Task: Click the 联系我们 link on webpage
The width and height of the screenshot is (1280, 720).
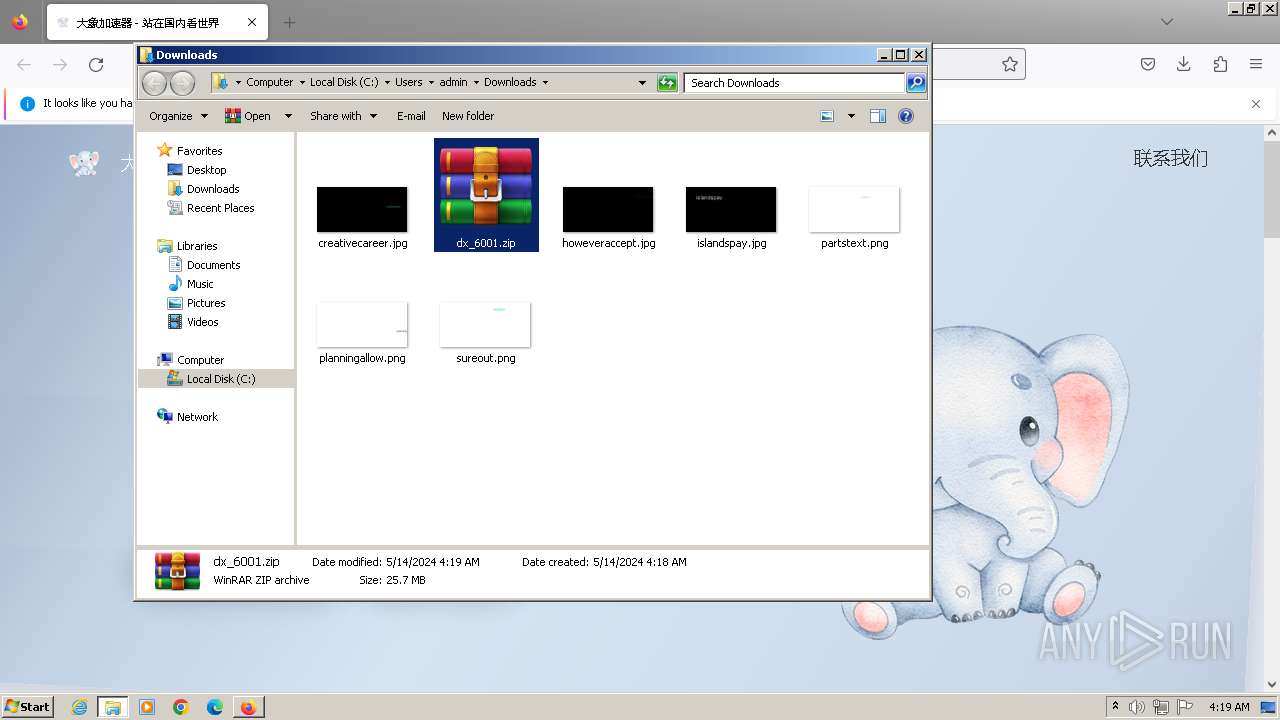Action: tap(1170, 158)
